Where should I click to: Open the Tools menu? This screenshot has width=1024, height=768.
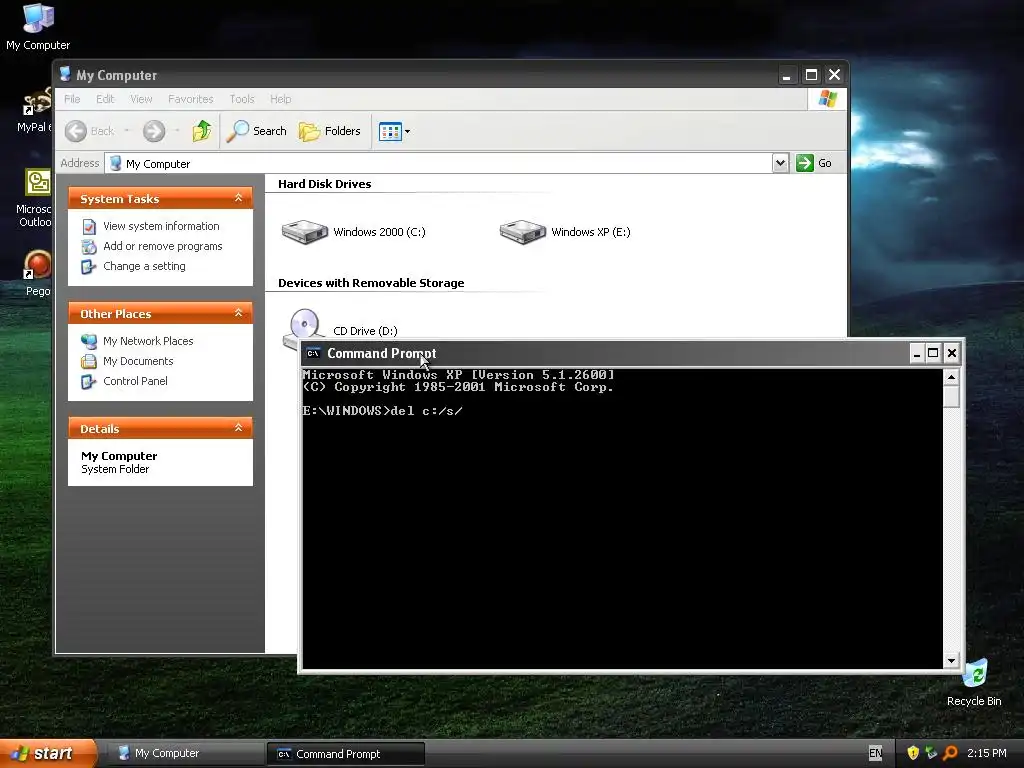pos(242,99)
